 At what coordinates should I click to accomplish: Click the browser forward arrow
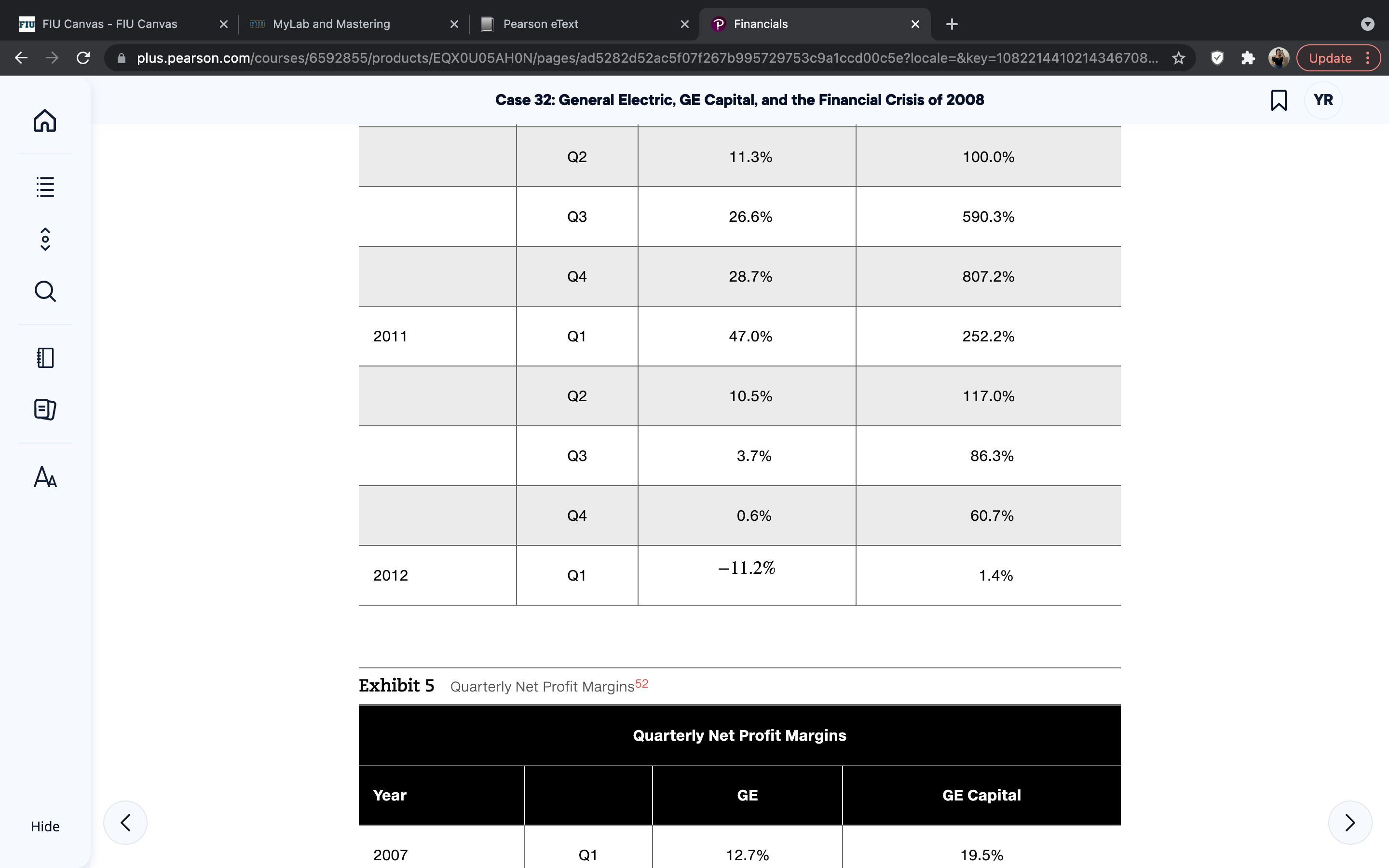click(x=52, y=58)
